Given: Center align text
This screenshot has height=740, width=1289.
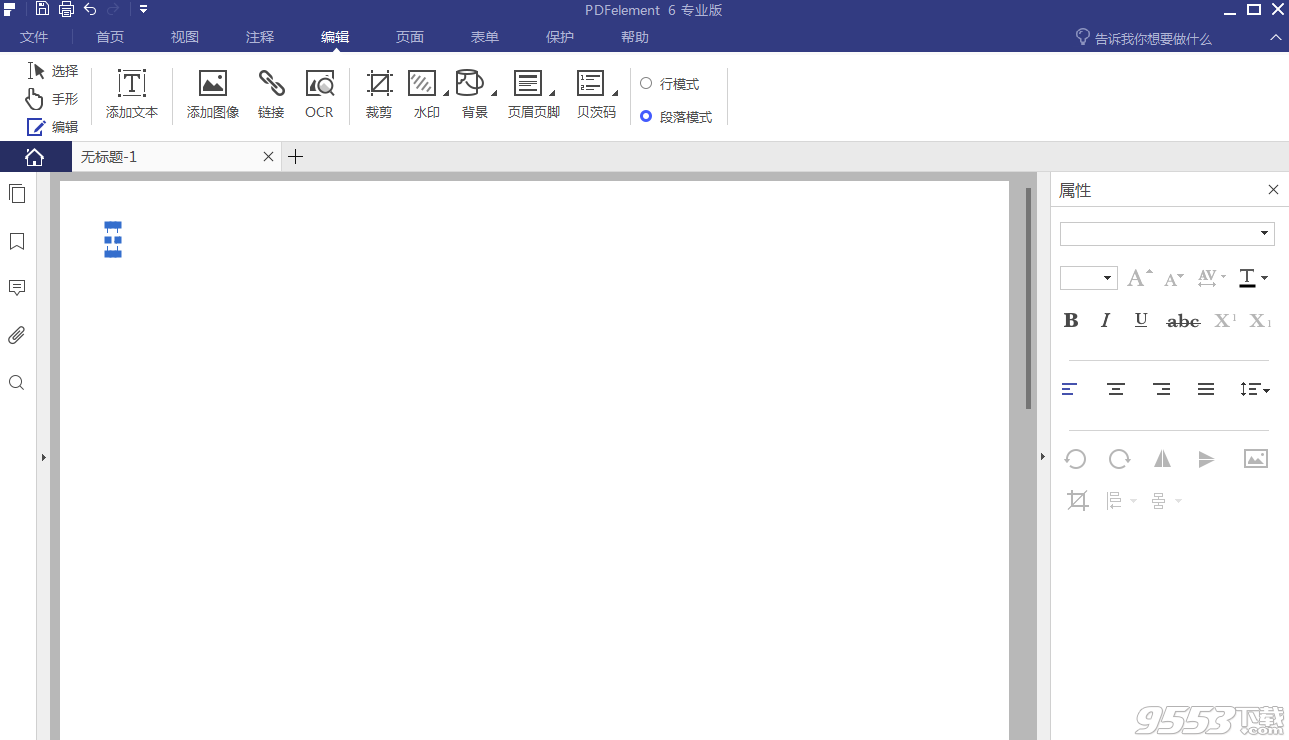Looking at the screenshot, I should pyautogui.click(x=1116, y=389).
